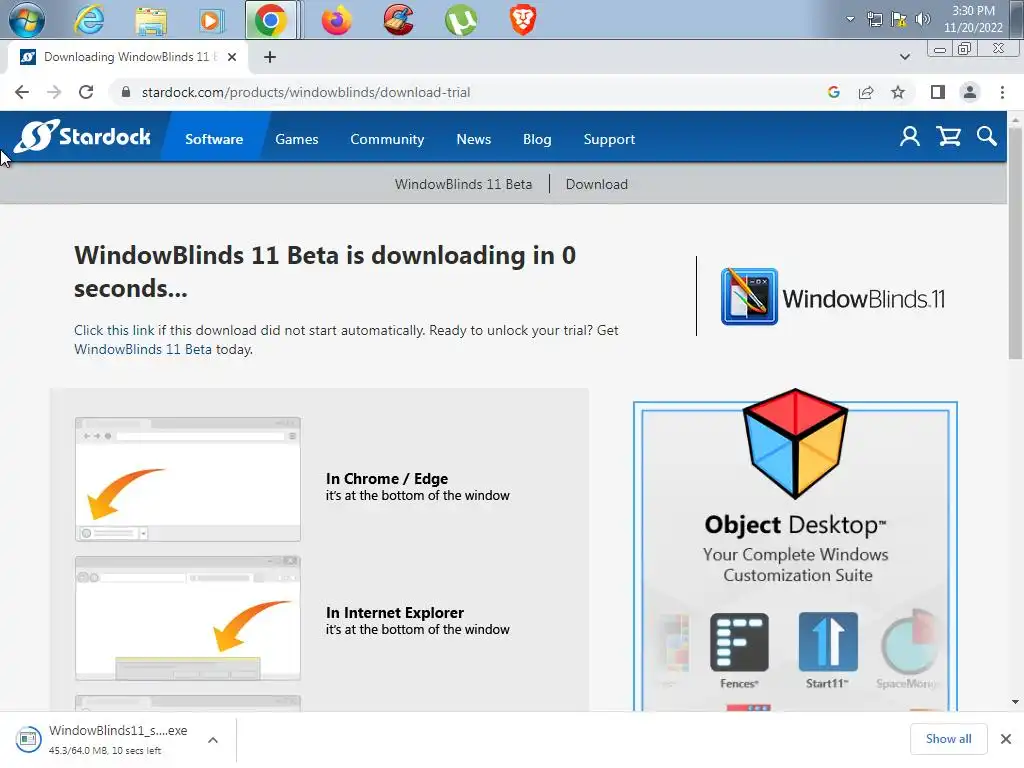Open the shopping cart
This screenshot has width=1024, height=768.
coord(948,136)
